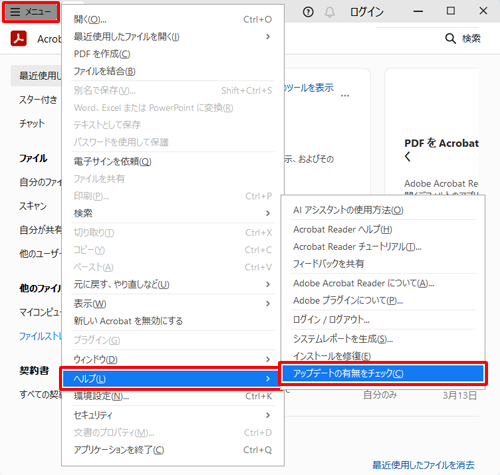Open Adobe Acrobat Reader について(A)...
The width and height of the screenshot is (500, 475).
(383, 283)
